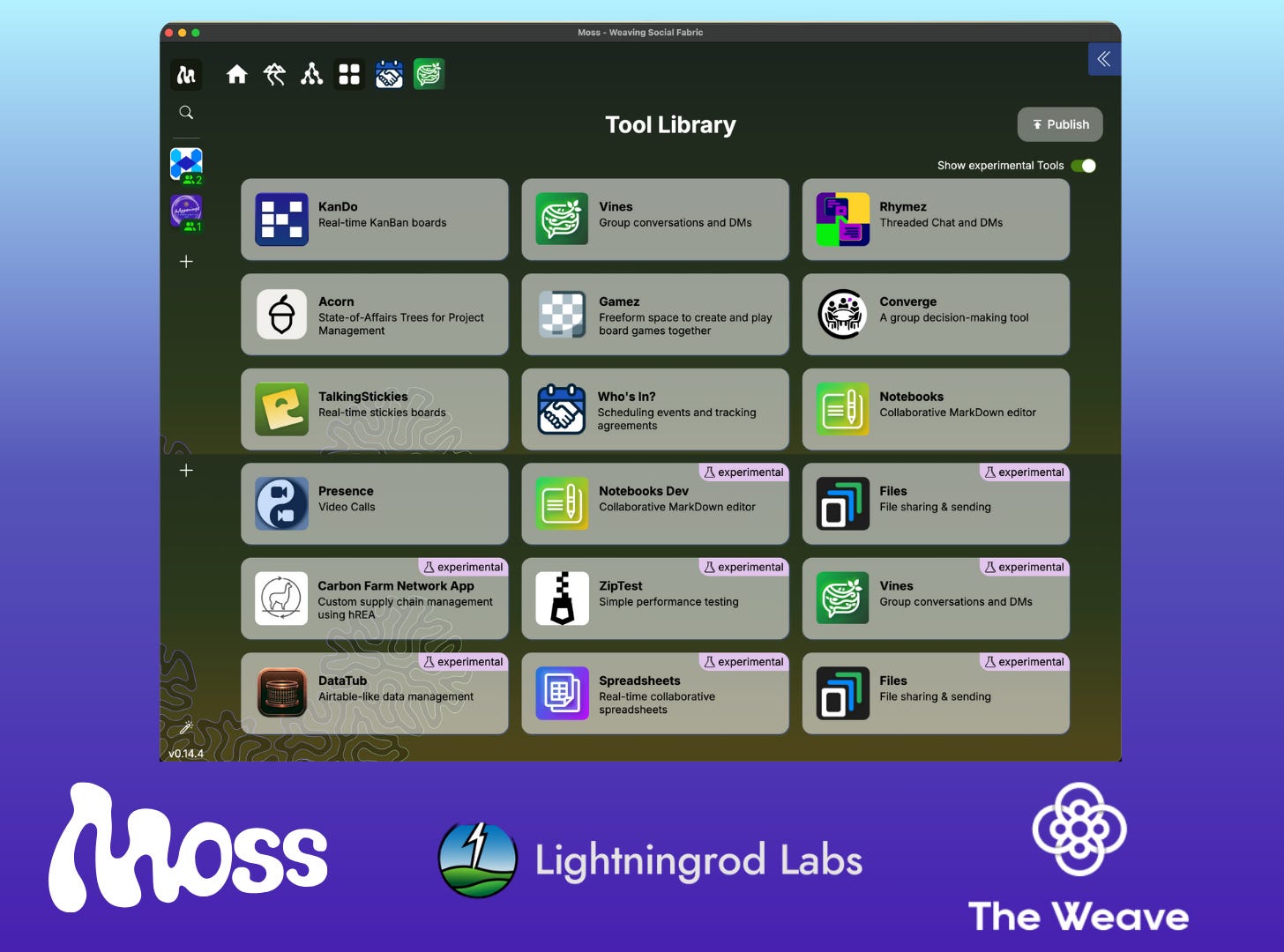Click the Gamez checkerboard icon
This screenshot has width=1284, height=952.
coord(562,314)
